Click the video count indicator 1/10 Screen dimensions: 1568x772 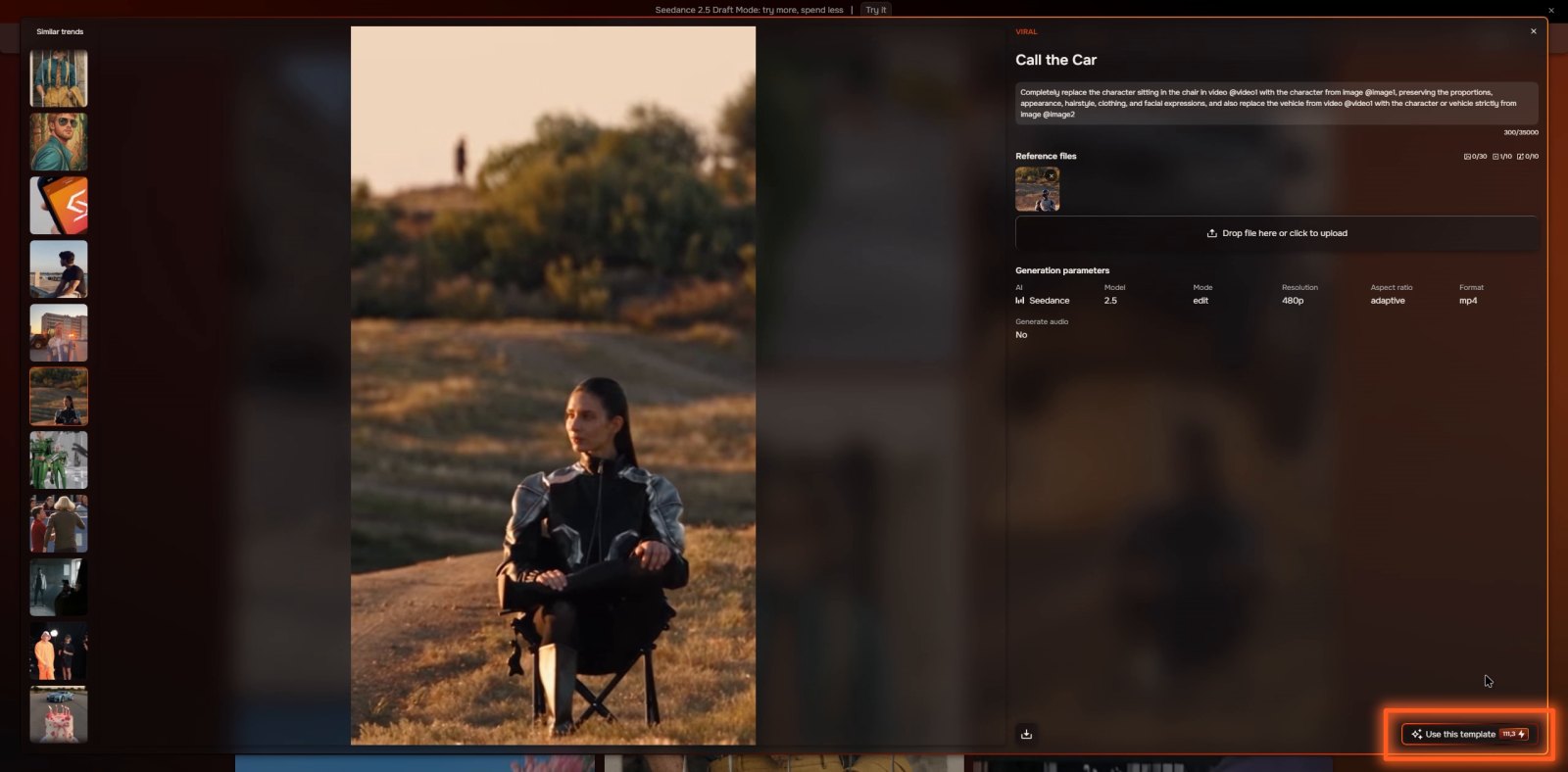point(1502,157)
